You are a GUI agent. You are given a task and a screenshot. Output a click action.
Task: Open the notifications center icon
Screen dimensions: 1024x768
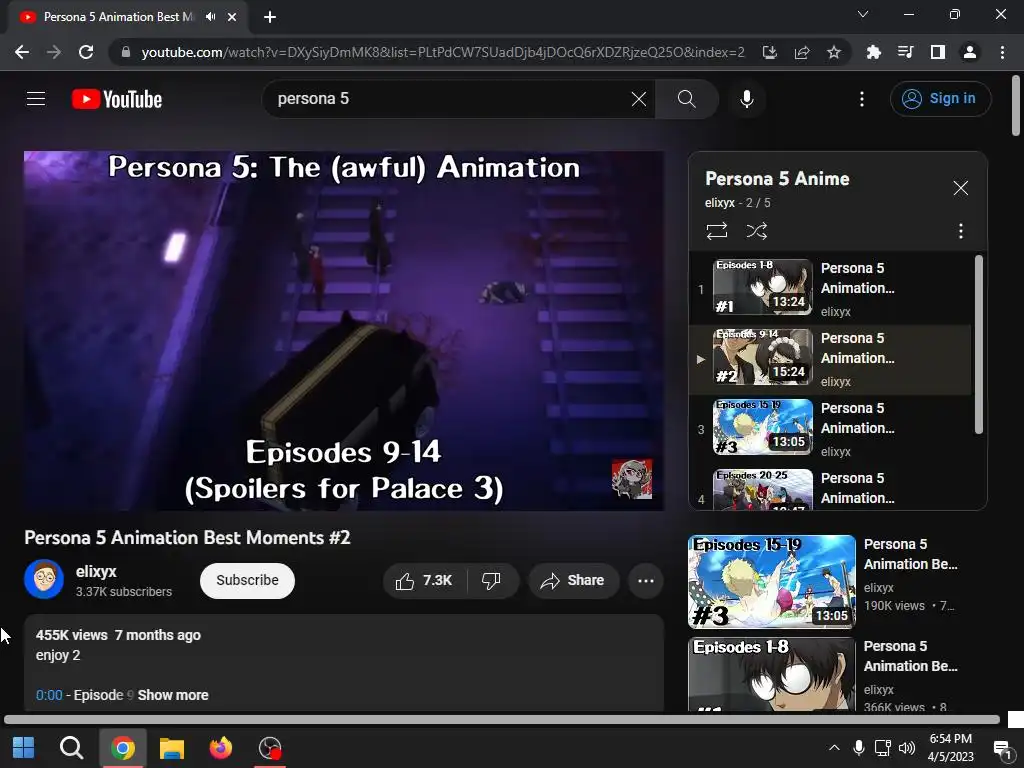[x=1002, y=748]
